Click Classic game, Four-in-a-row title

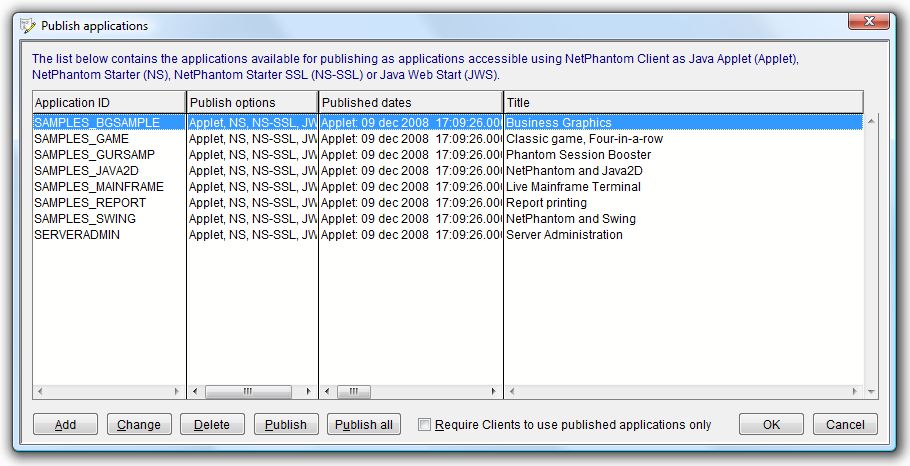click(584, 139)
